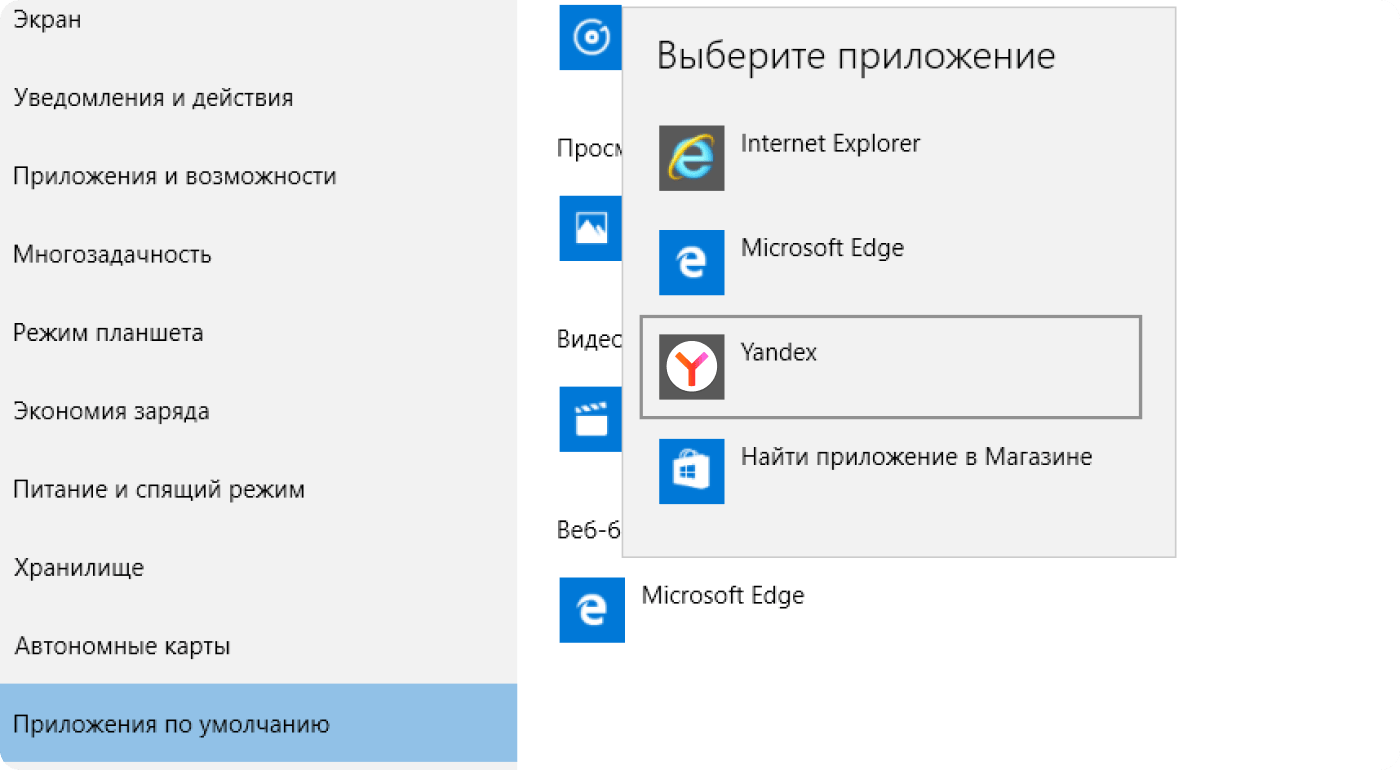1400x770 pixels.
Task: Click the music player disc icon
Action: [x=591, y=38]
